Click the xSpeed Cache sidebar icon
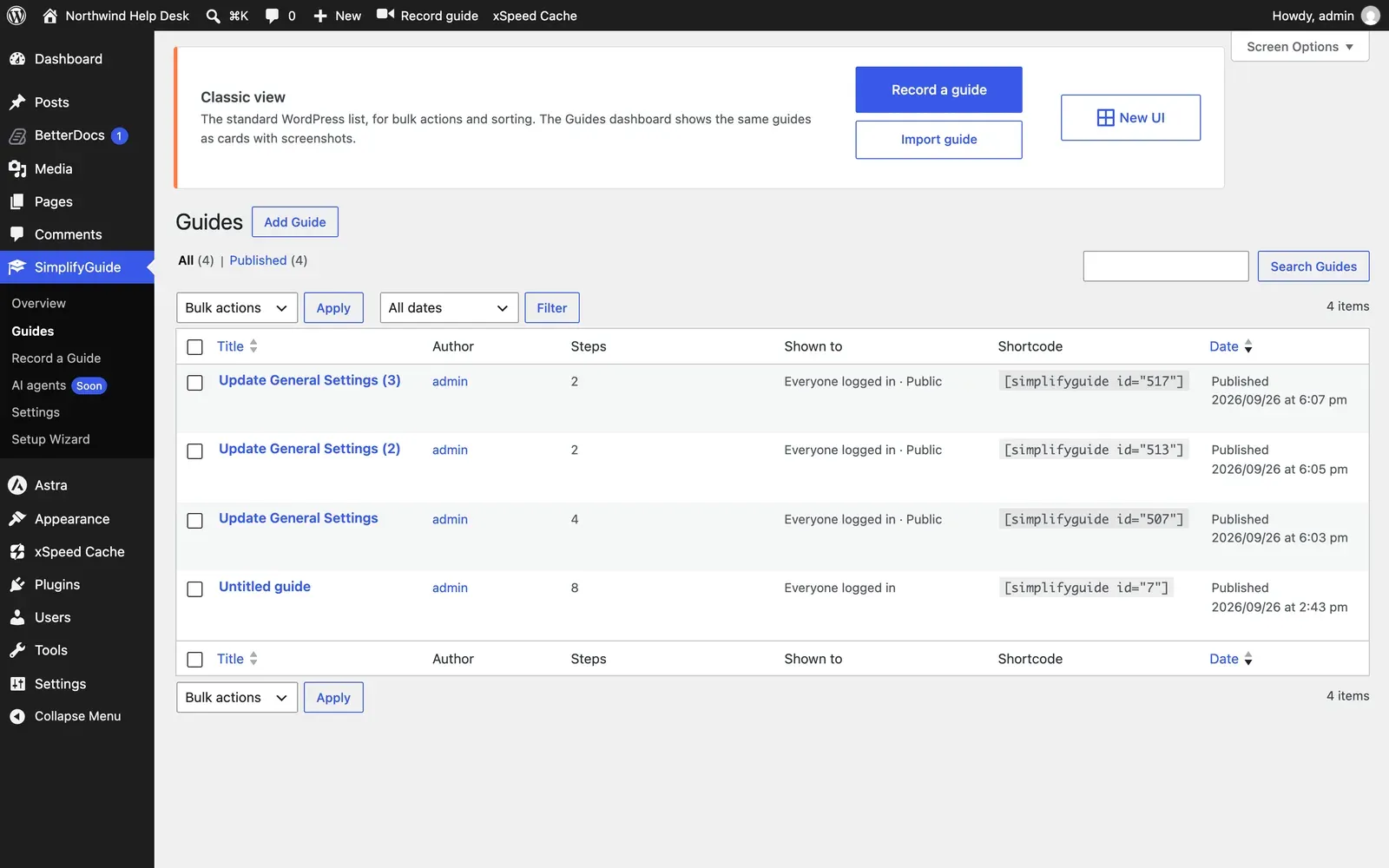This screenshot has height=868, width=1389. tap(17, 552)
